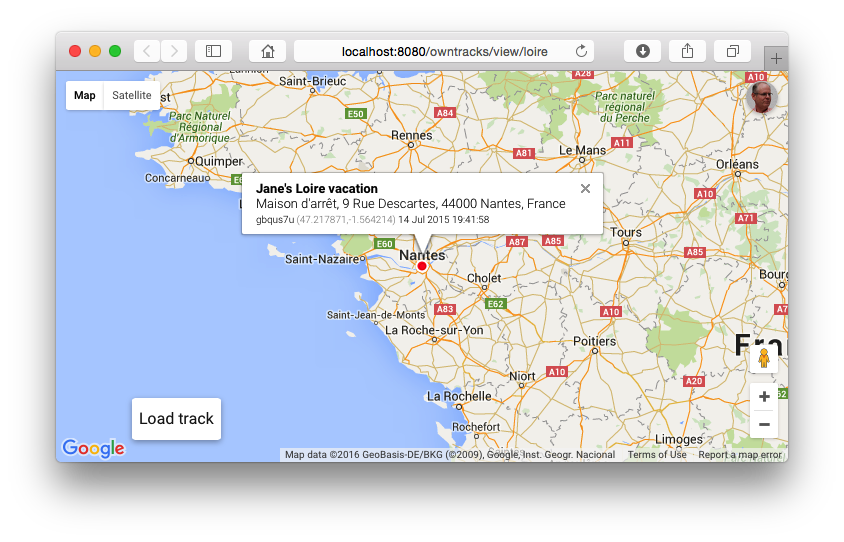Click the A83 road shield
The image size is (844, 542).
(x=445, y=309)
